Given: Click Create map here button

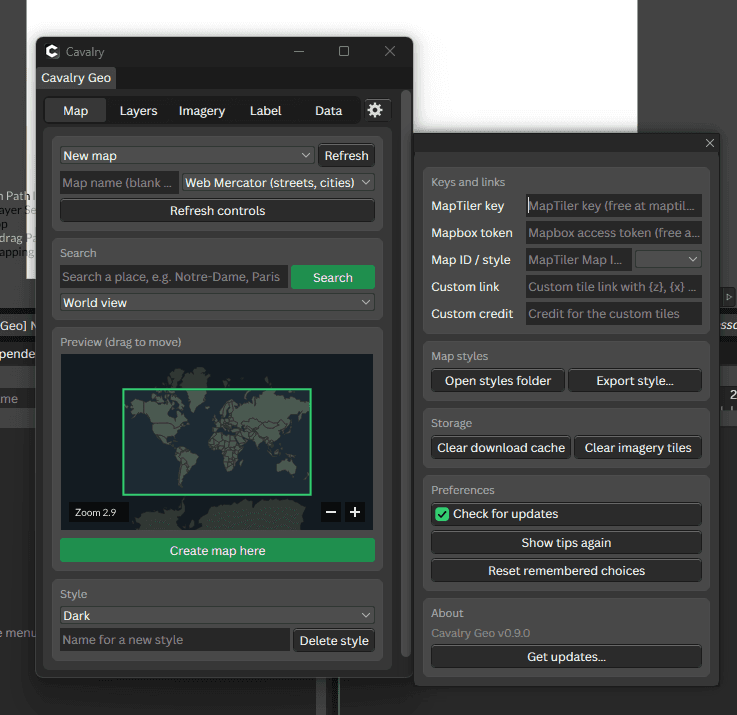Looking at the screenshot, I should tap(217, 550).
